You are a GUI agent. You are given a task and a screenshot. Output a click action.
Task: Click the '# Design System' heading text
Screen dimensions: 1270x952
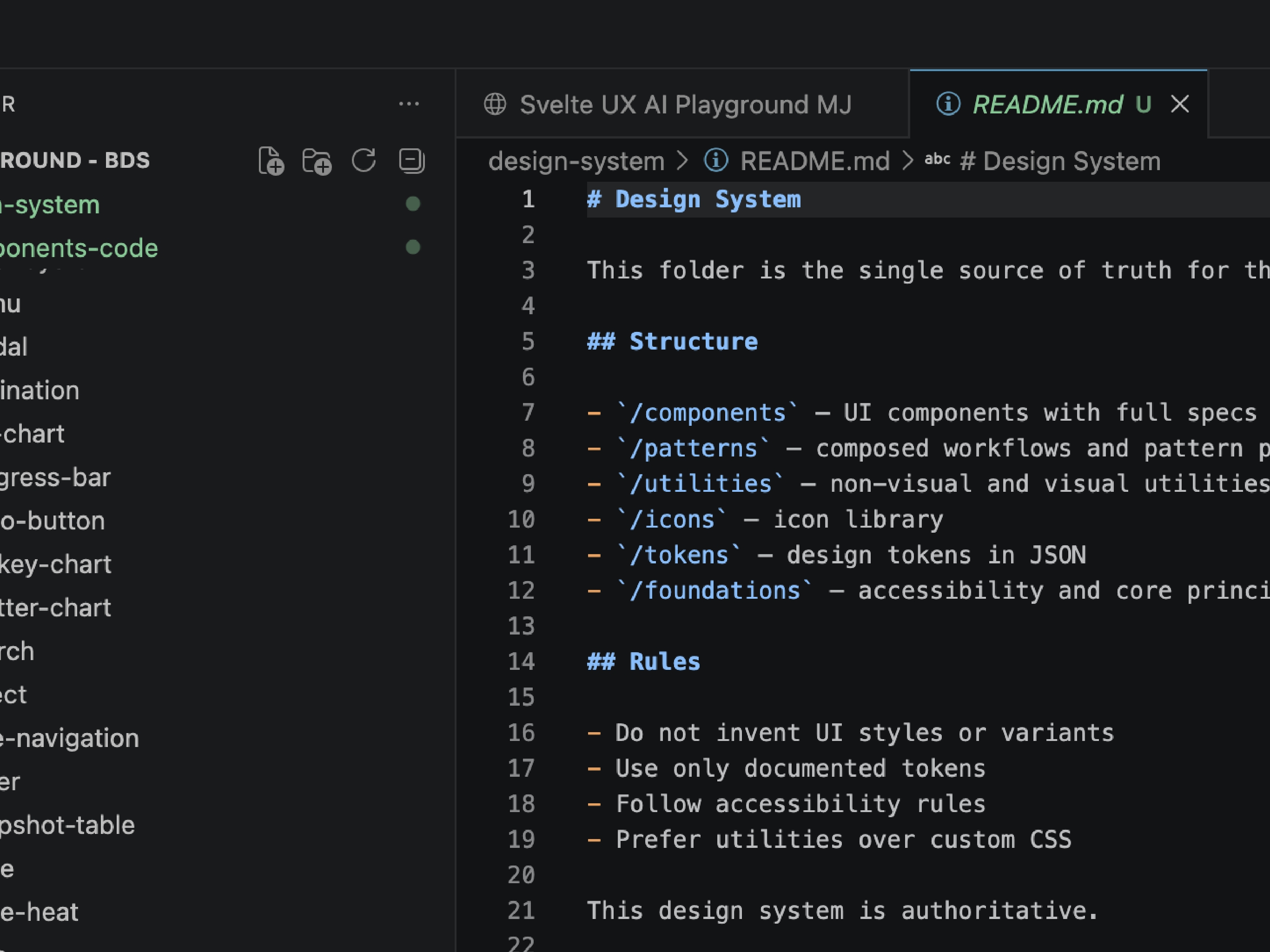coord(694,199)
